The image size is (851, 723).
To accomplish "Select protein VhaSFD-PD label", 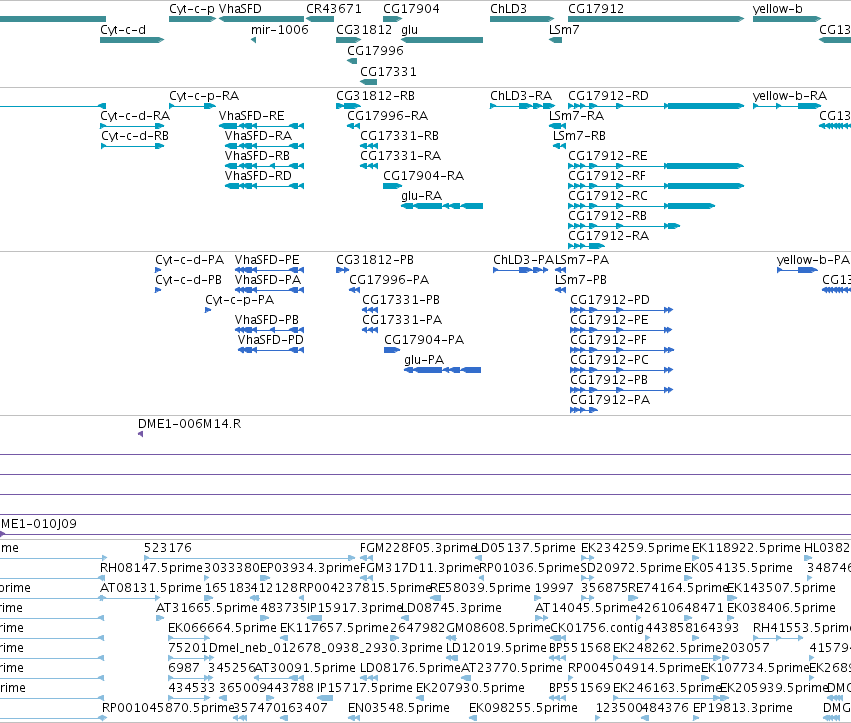I will click(x=270, y=340).
